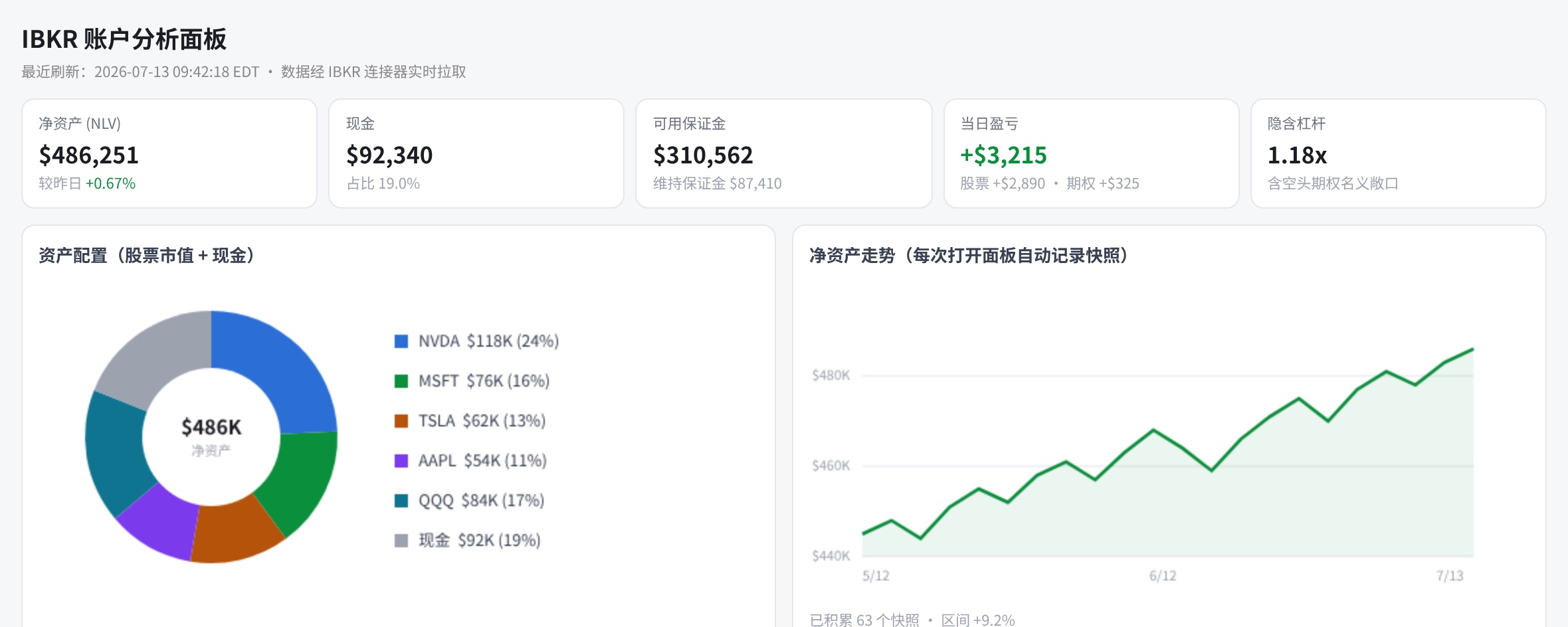Select the legend label TSLA $62K (13%)
Screen dimensions: 1568x627
[x=482, y=421]
